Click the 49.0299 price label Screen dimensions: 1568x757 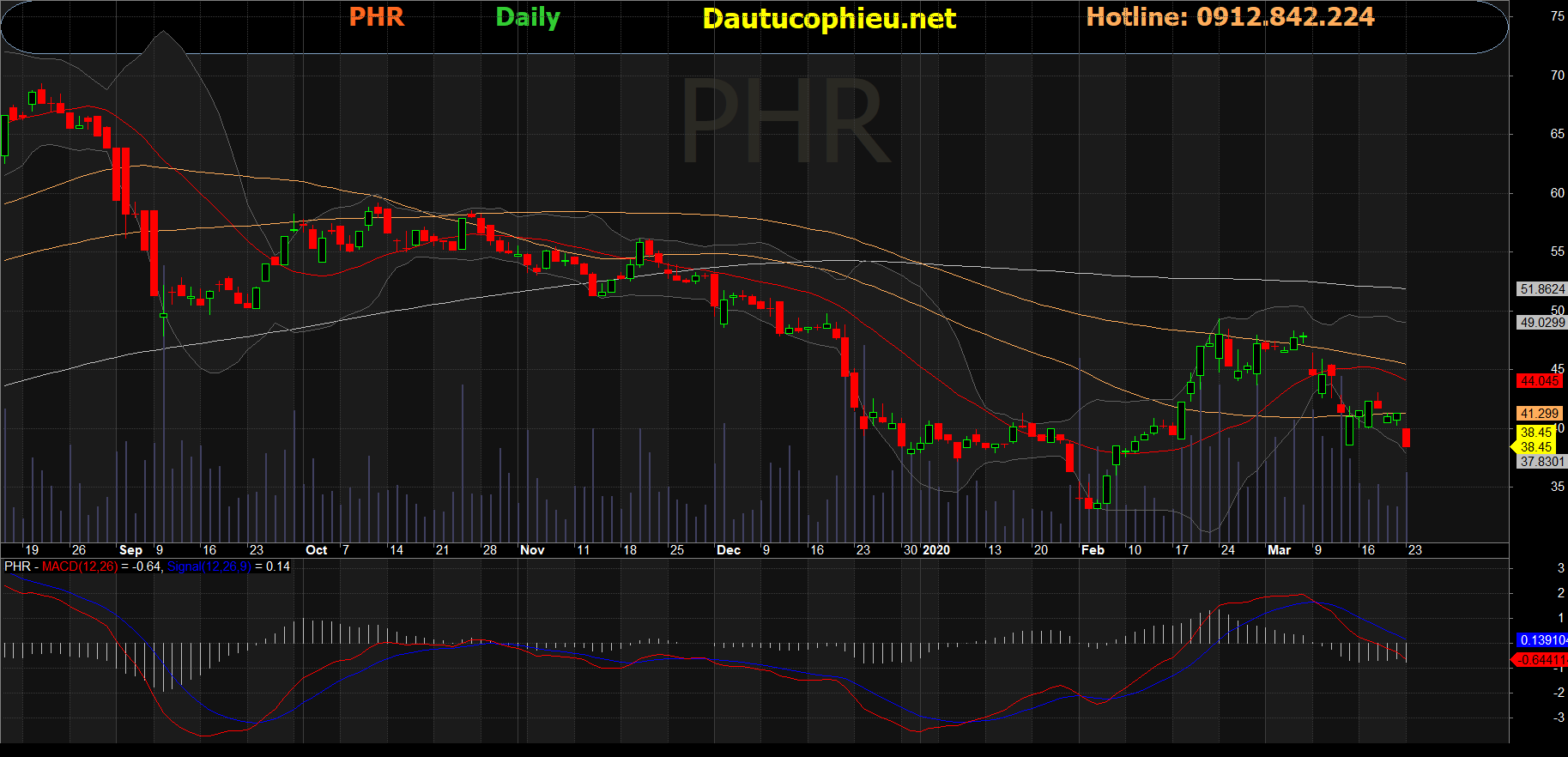coord(1542,323)
